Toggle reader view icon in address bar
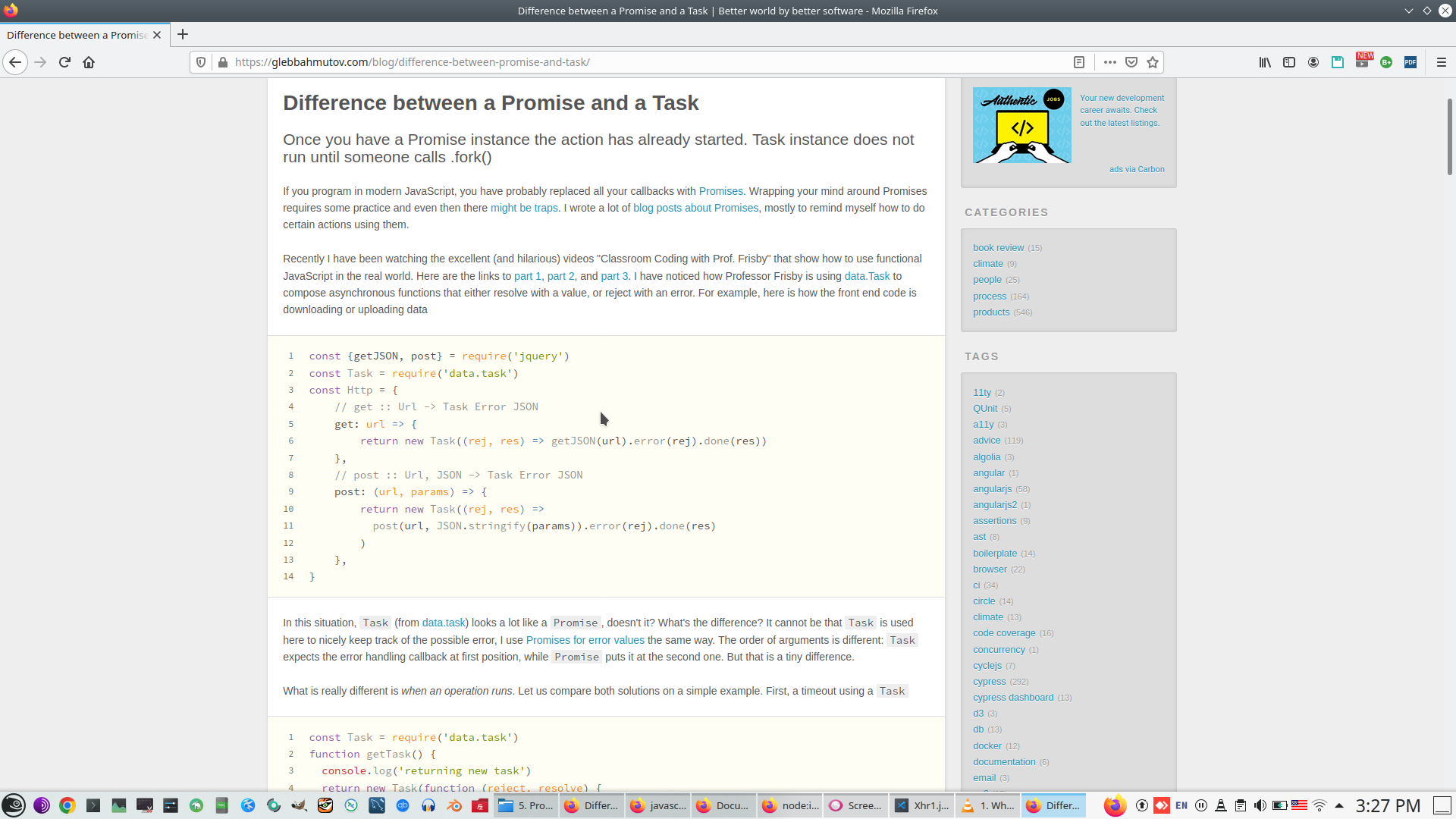Image resolution: width=1456 pixels, height=819 pixels. [1079, 62]
